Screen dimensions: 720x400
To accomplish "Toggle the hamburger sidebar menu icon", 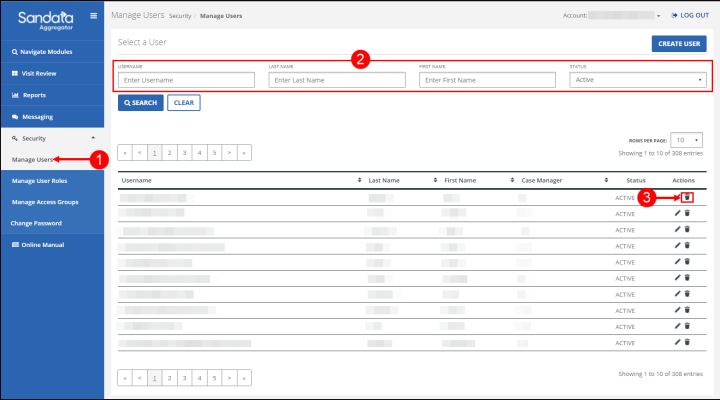I will coord(94,16).
